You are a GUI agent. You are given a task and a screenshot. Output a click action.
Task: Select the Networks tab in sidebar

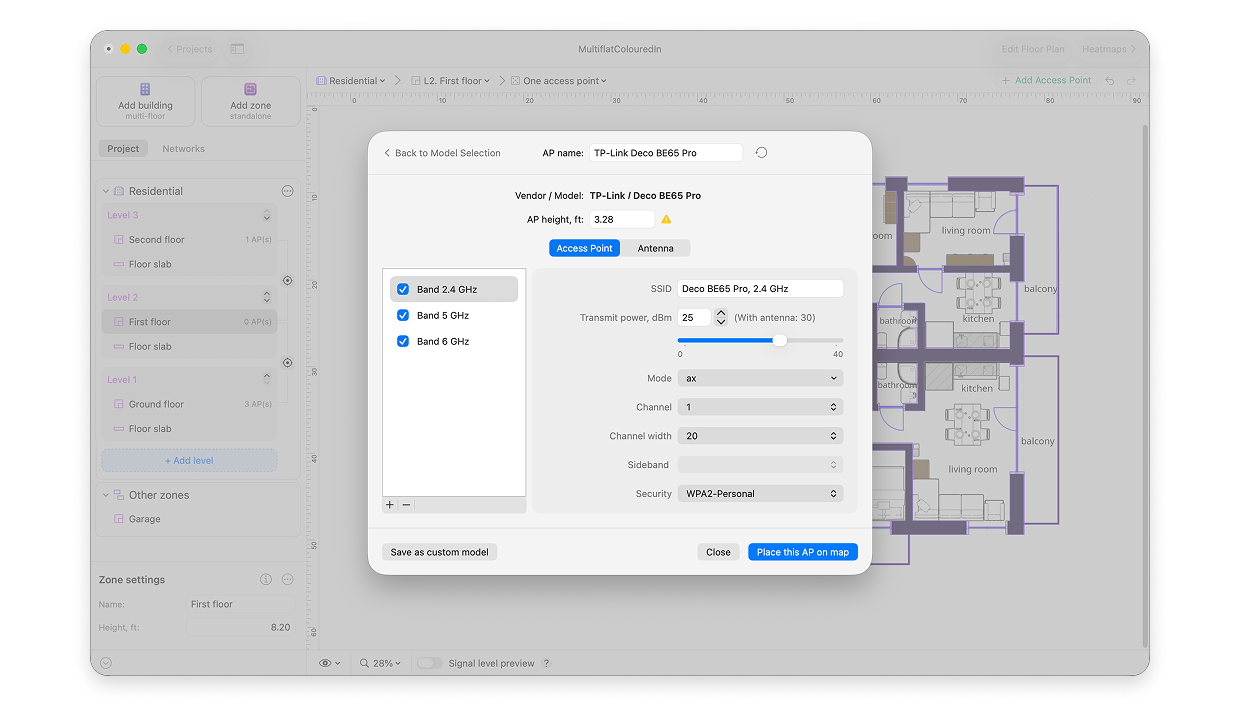tap(183, 148)
